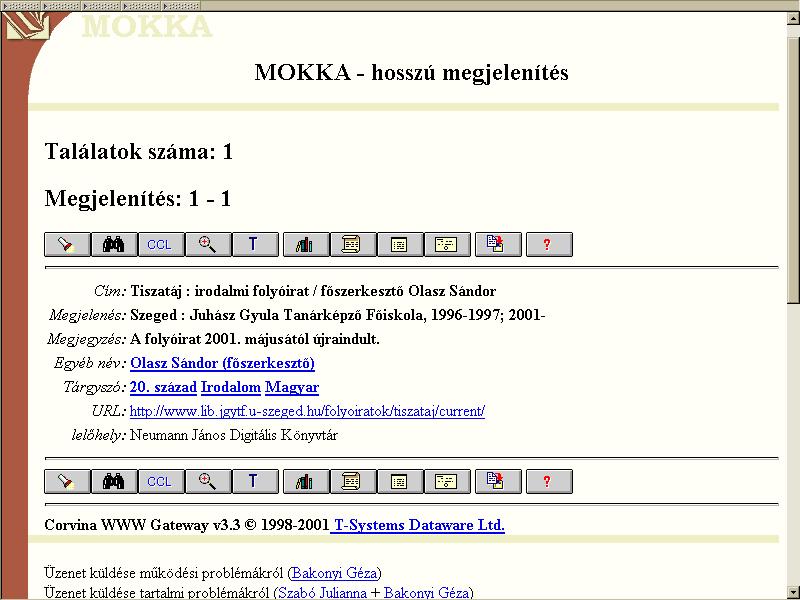Click the magnifying glass icon in the lower toolbar
This screenshot has width=800, height=600.
click(x=208, y=482)
